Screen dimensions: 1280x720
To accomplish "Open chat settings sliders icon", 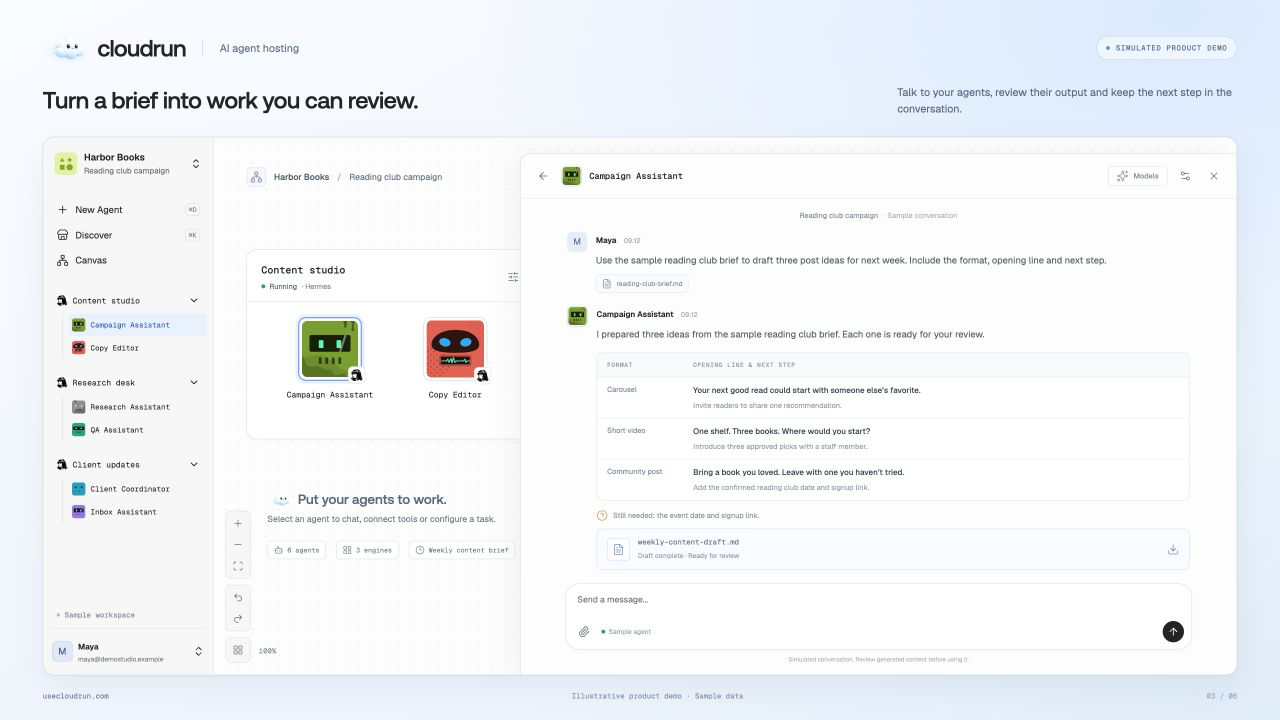I will click(1185, 176).
